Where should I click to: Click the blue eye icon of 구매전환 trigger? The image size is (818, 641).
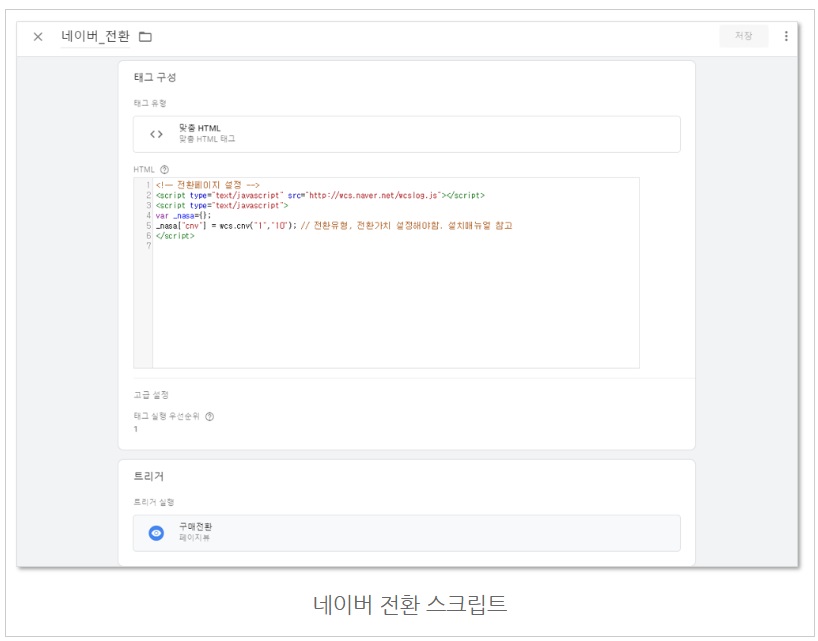coord(156,533)
